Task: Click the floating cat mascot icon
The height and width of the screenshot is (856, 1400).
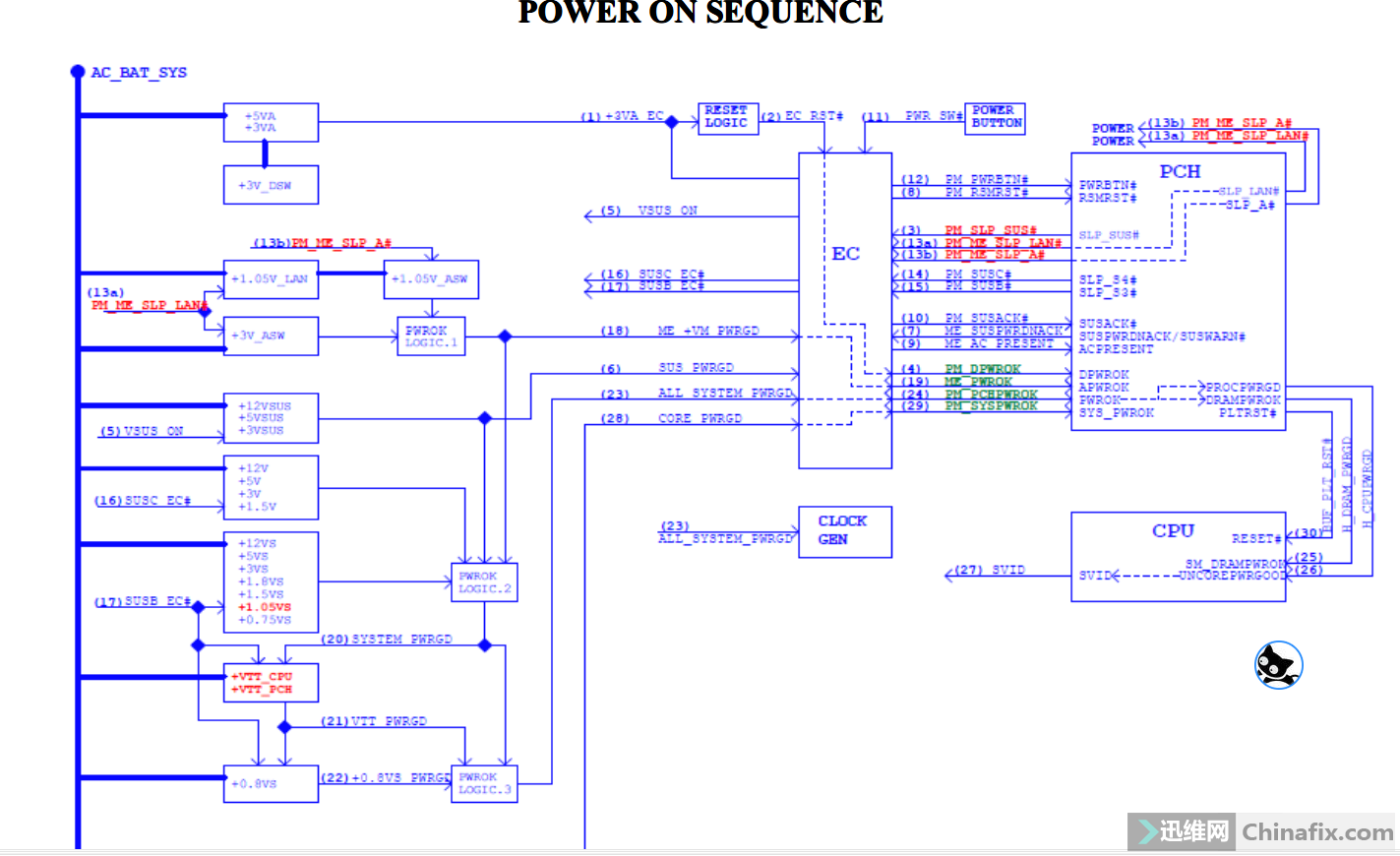Action: pos(1278,665)
